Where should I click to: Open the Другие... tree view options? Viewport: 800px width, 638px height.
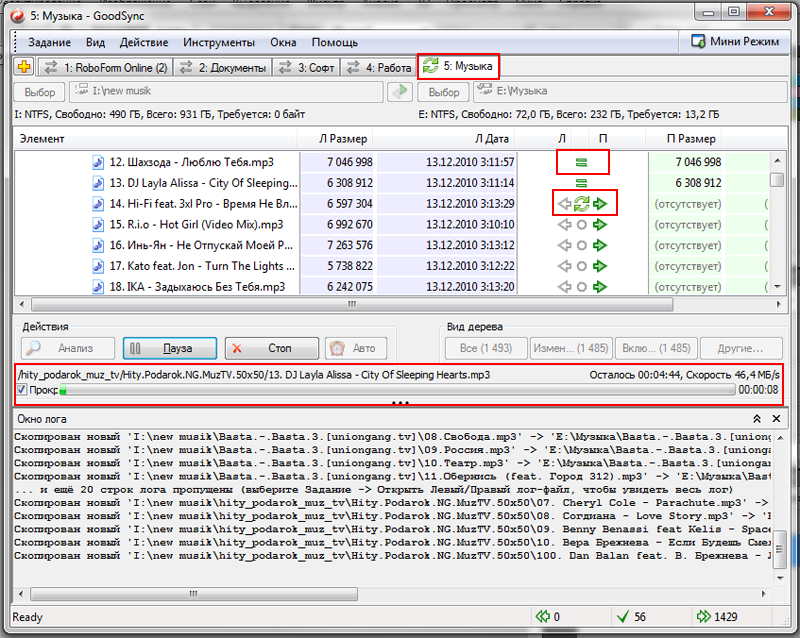[x=741, y=349]
